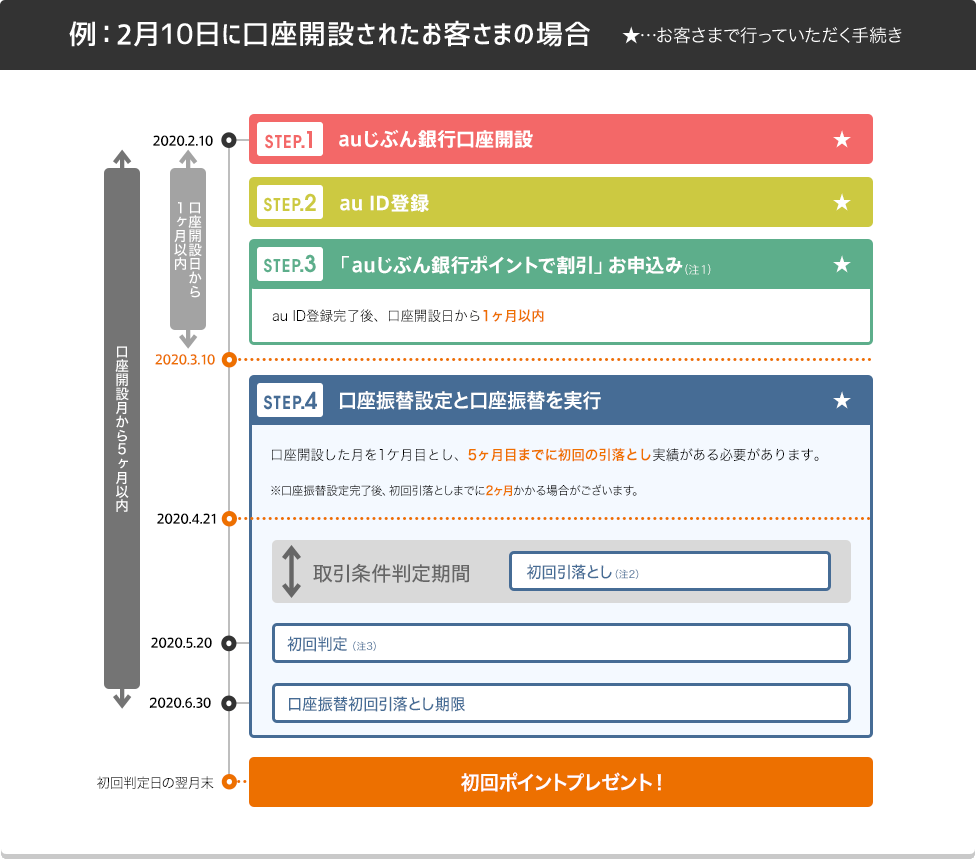The width and height of the screenshot is (976, 859).
Task: Click the STEP.1 badge
Action: coord(289,140)
